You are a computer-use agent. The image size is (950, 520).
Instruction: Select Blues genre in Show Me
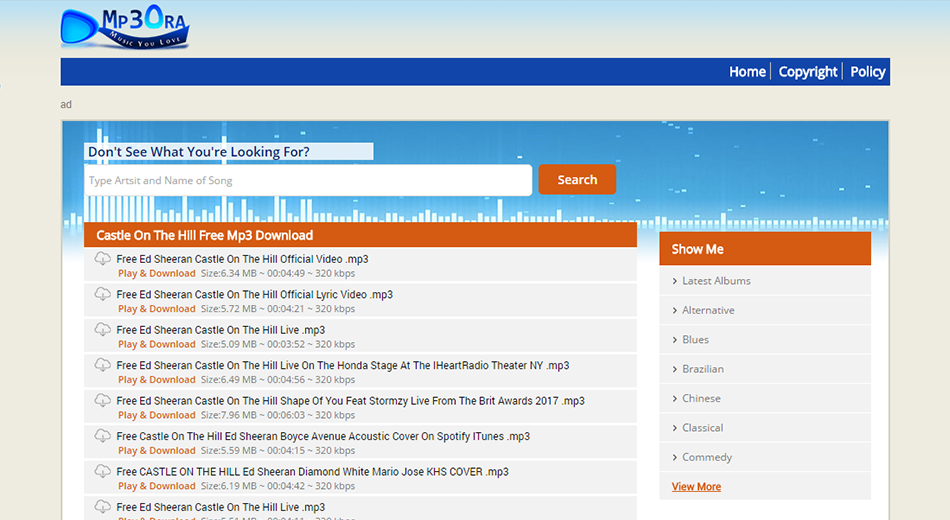[x=696, y=339]
